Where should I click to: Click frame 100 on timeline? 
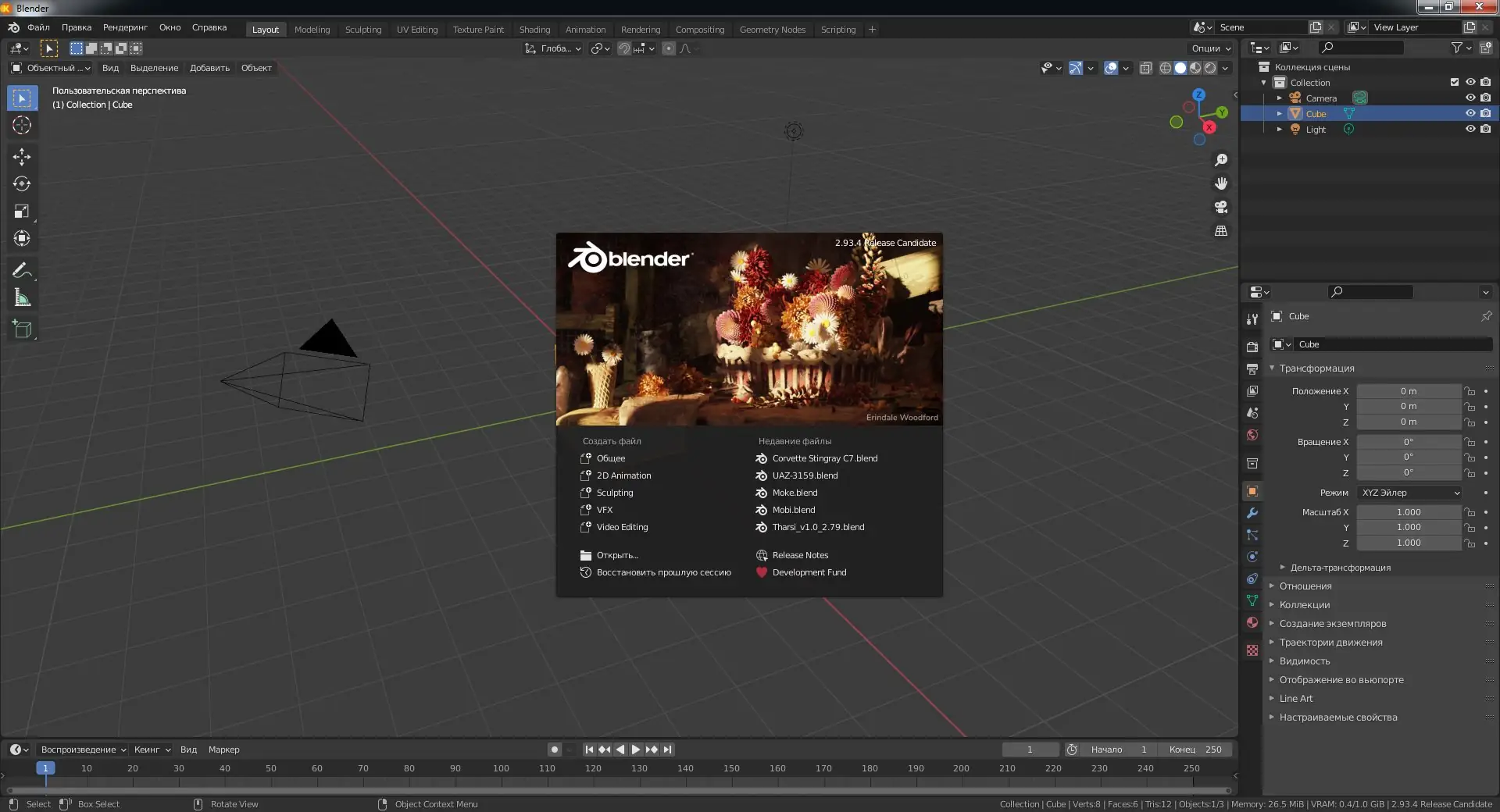pyautogui.click(x=501, y=769)
